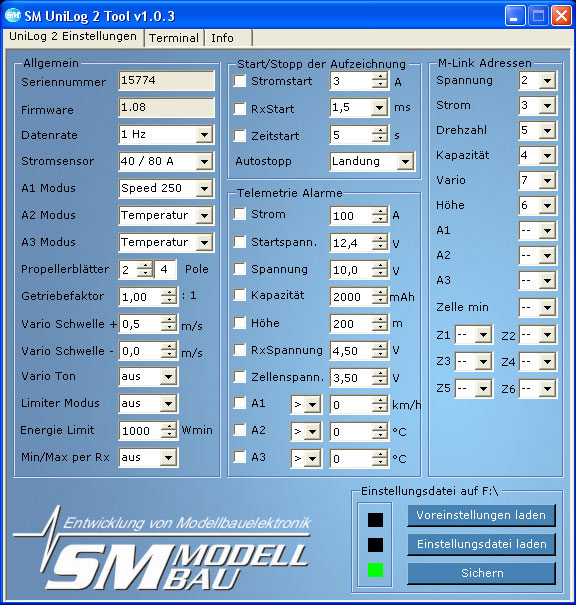Click the Pole count field showing 4

click(x=166, y=269)
